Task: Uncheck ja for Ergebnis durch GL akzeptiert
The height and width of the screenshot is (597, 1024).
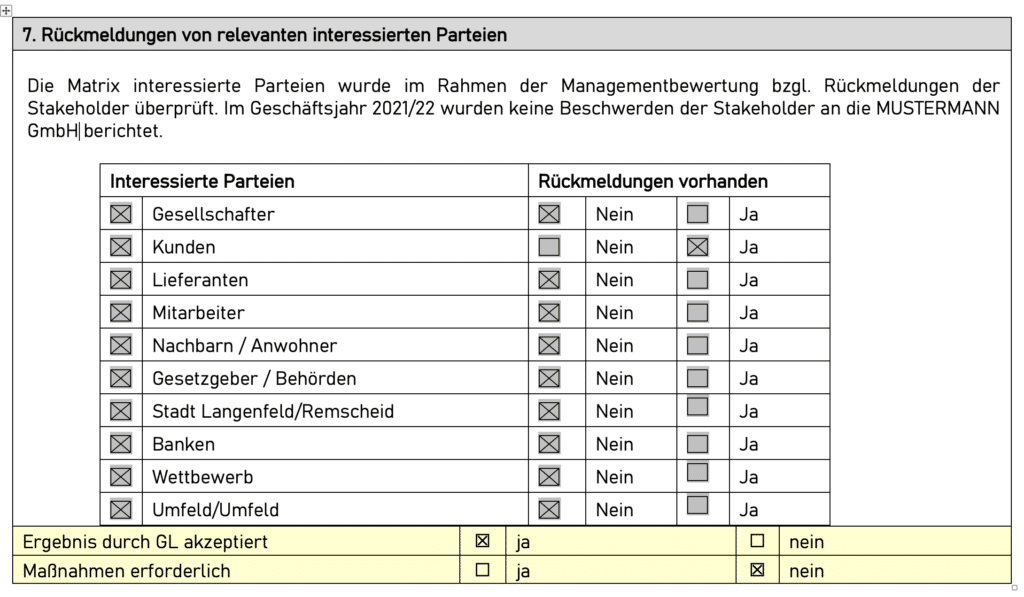Action: coord(483,541)
